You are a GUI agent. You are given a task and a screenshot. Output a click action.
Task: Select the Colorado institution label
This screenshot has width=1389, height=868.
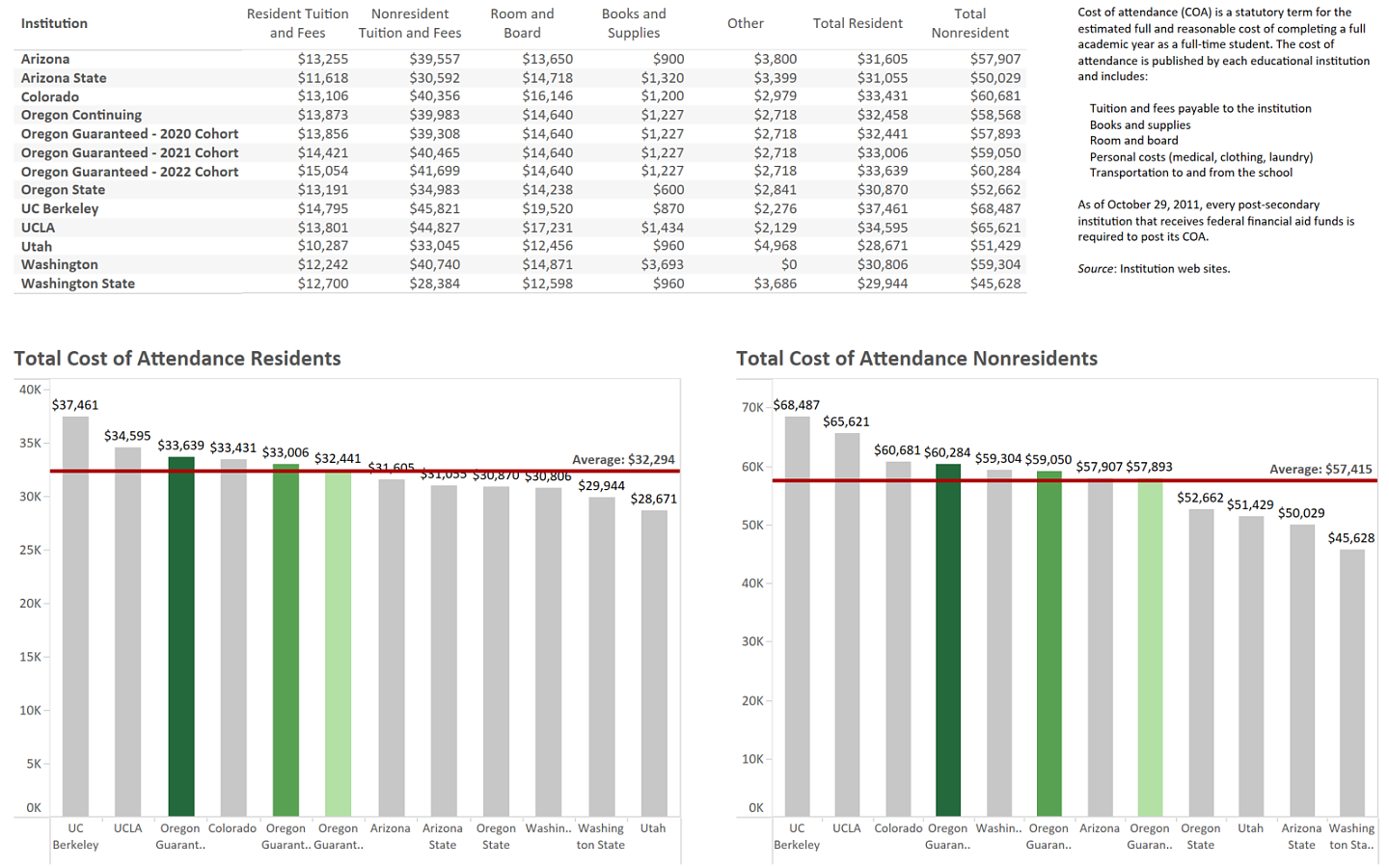[x=50, y=96]
